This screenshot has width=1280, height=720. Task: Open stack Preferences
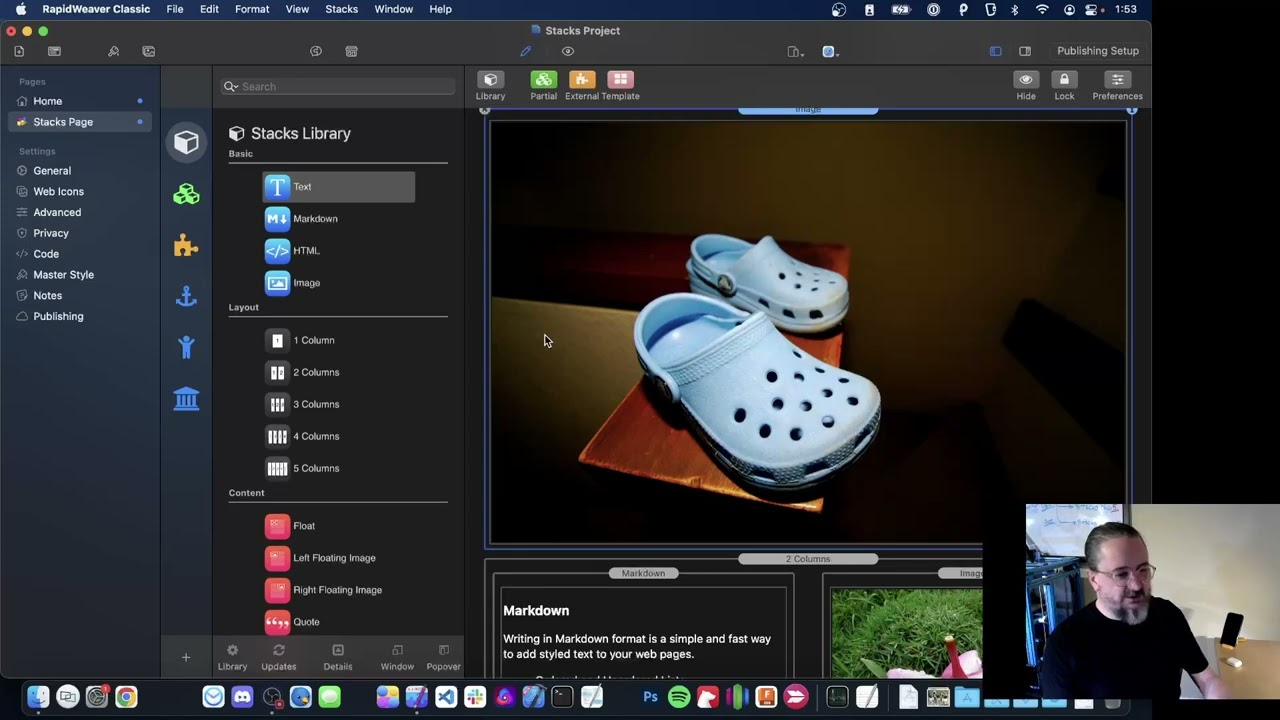(1117, 86)
